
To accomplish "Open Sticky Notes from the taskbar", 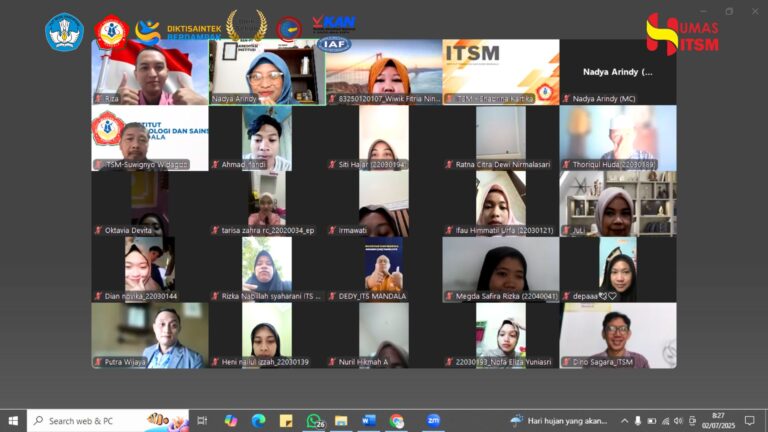I will [286, 421].
